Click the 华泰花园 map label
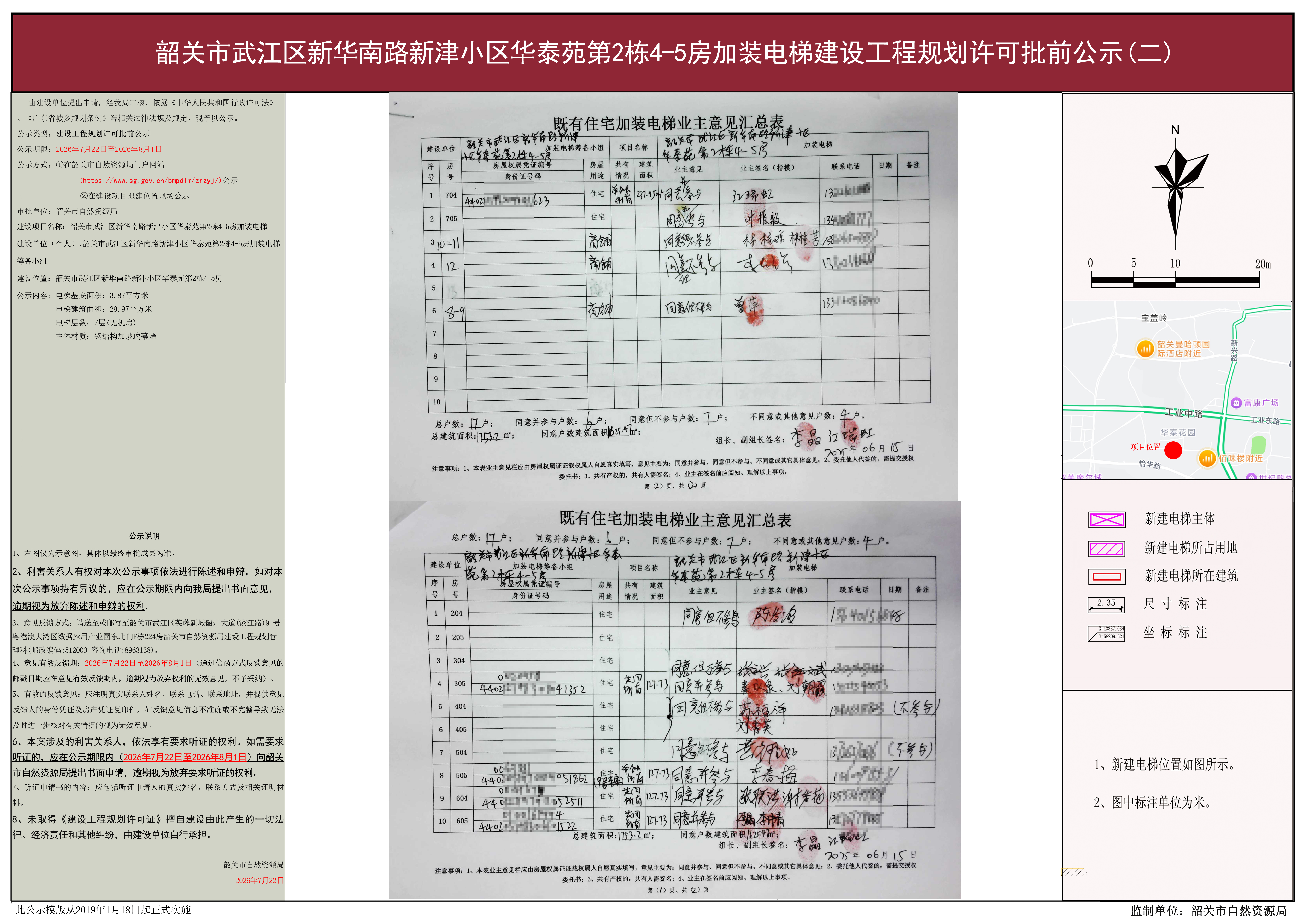The image size is (1306, 924). (x=1178, y=432)
